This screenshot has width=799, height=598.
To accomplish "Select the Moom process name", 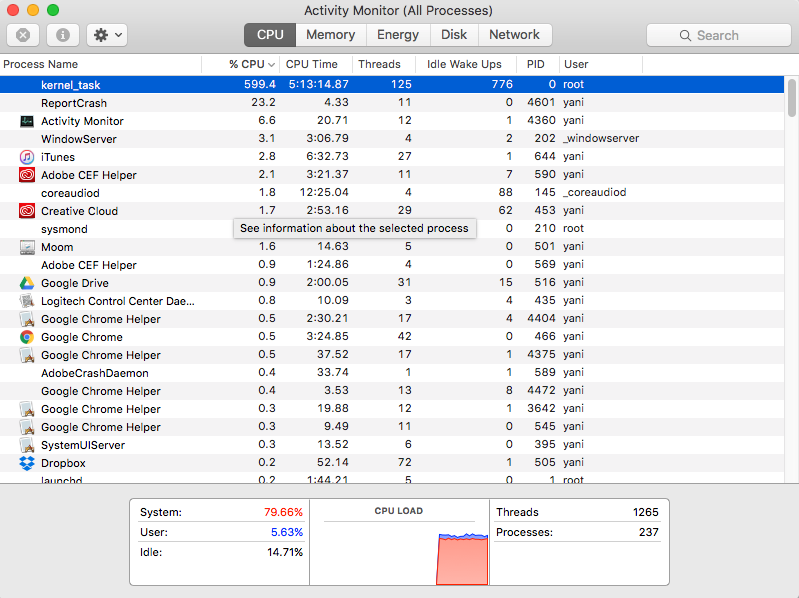I will (x=57, y=247).
